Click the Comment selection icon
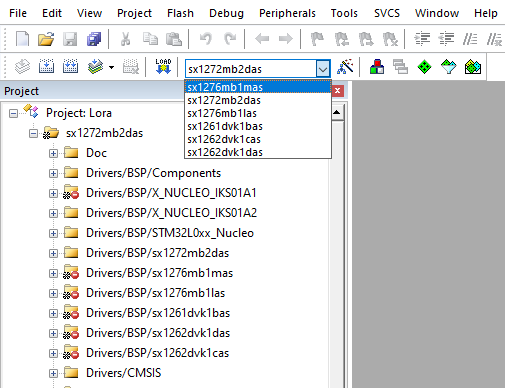 point(470,39)
